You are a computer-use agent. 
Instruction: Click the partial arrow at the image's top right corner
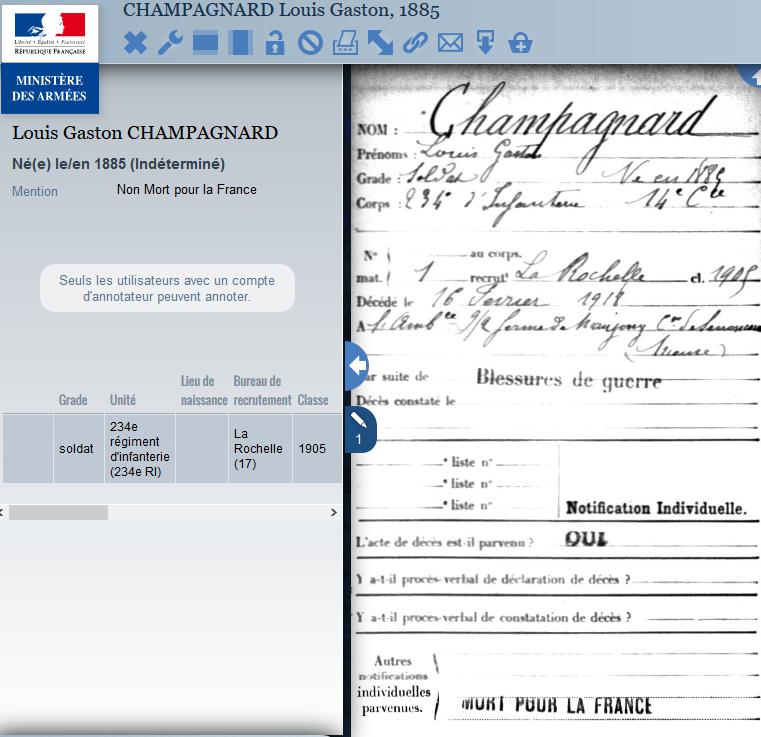click(x=750, y=76)
